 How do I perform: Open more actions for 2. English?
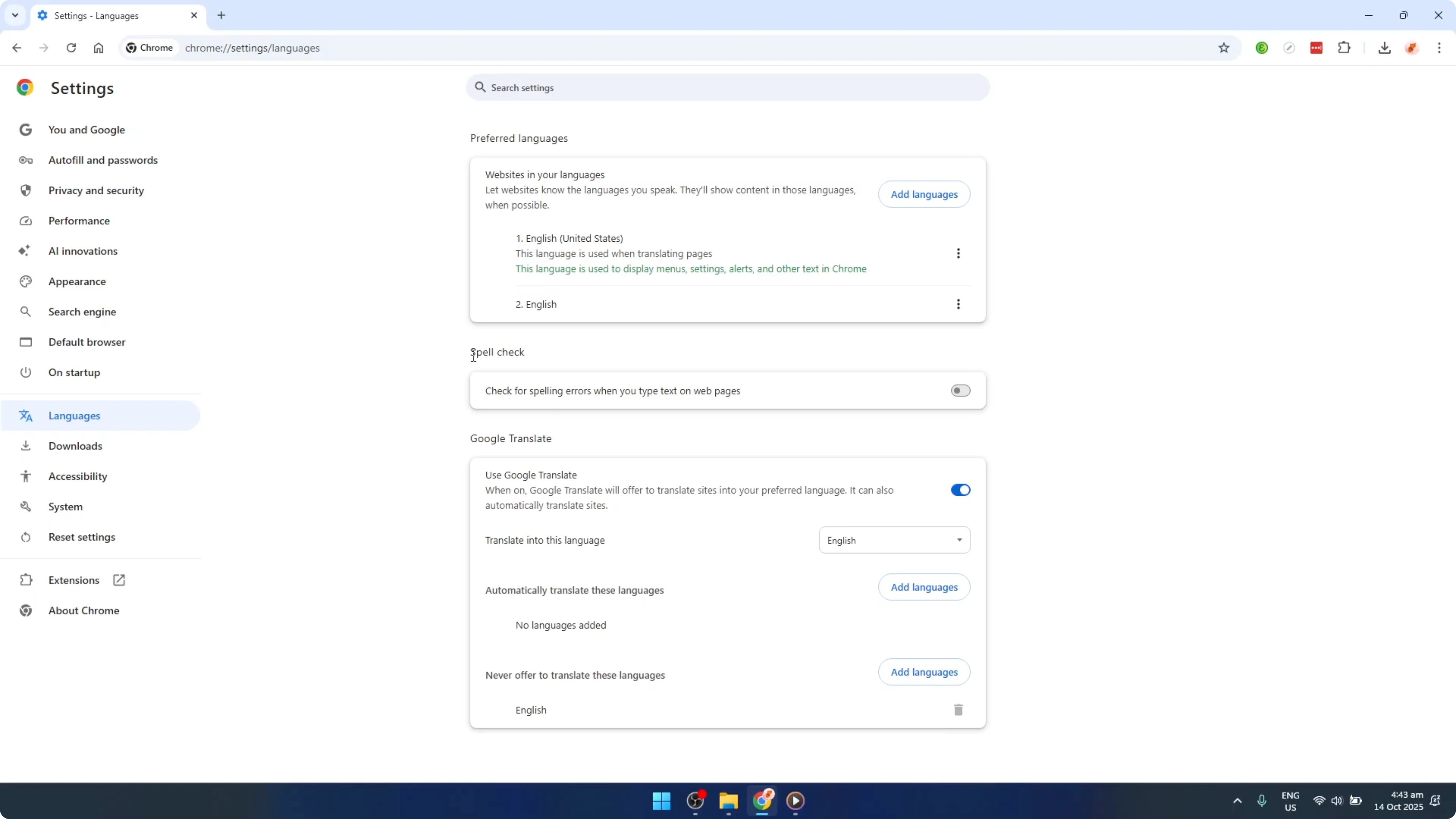click(x=958, y=304)
